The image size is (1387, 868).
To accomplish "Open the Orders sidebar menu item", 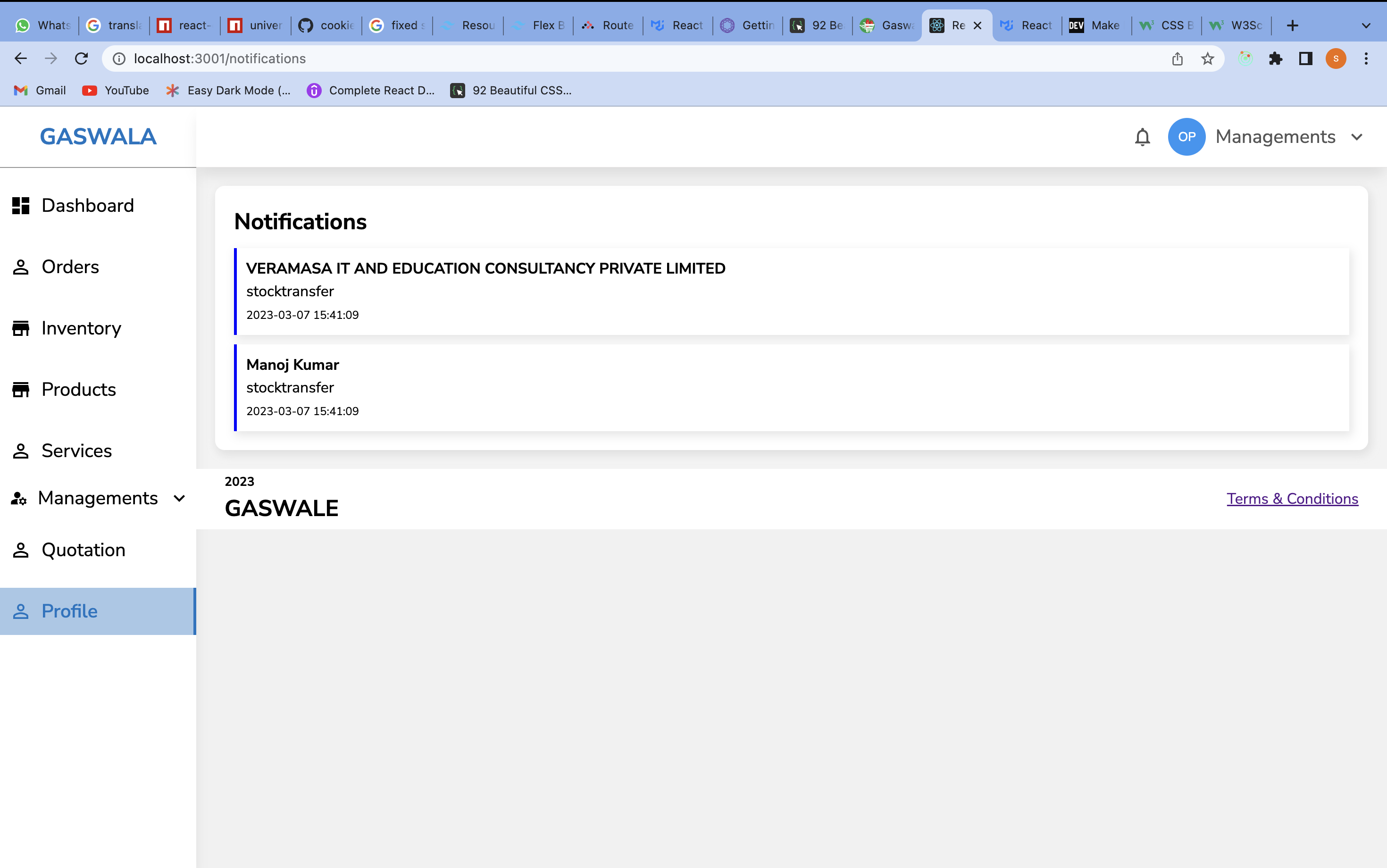I will coord(70,267).
